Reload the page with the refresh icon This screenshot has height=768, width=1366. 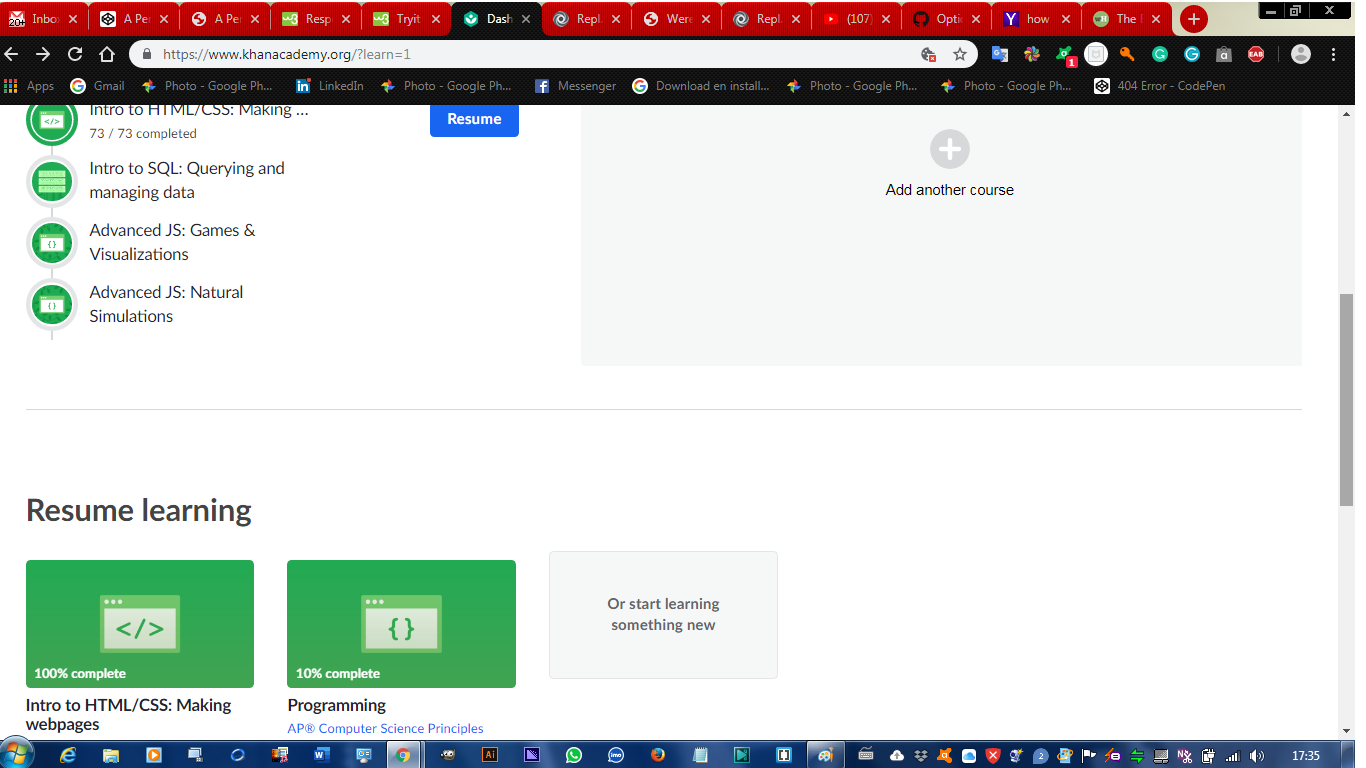point(75,54)
